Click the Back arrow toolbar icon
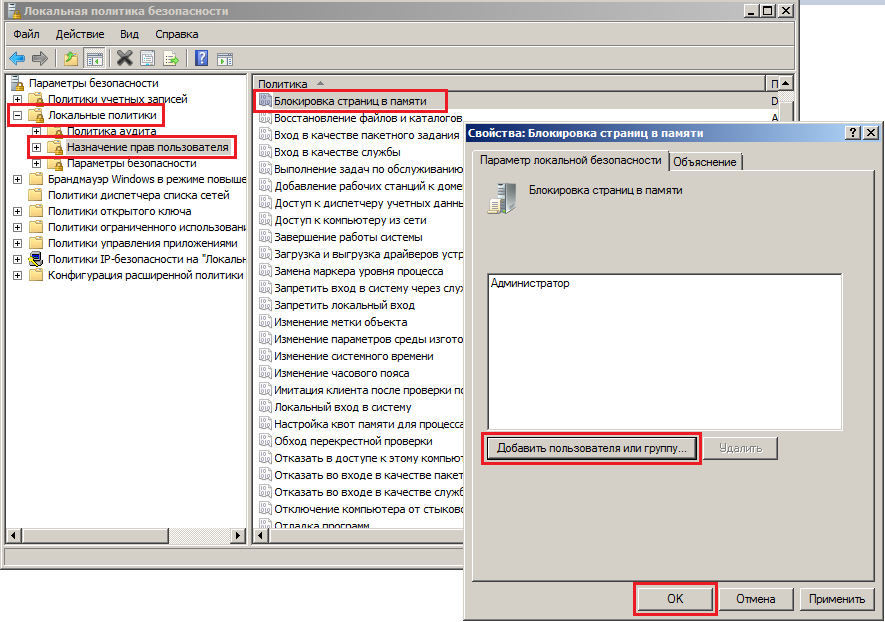This screenshot has height=622, width=885. click(17, 58)
